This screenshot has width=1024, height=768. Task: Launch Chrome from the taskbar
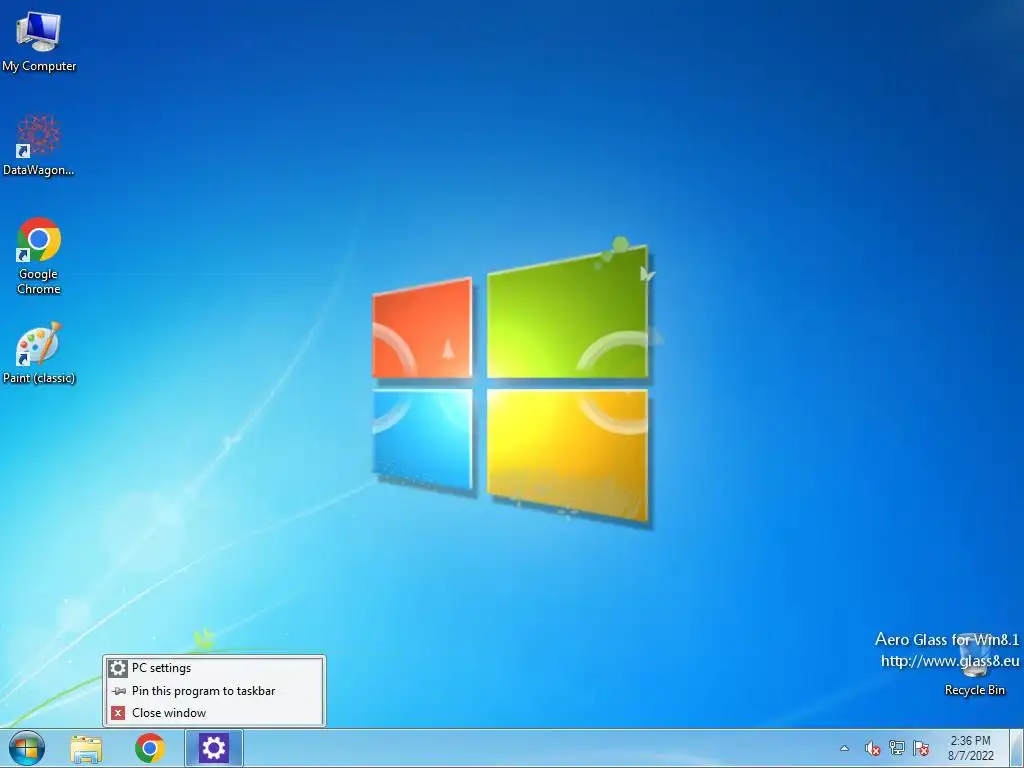coord(150,748)
